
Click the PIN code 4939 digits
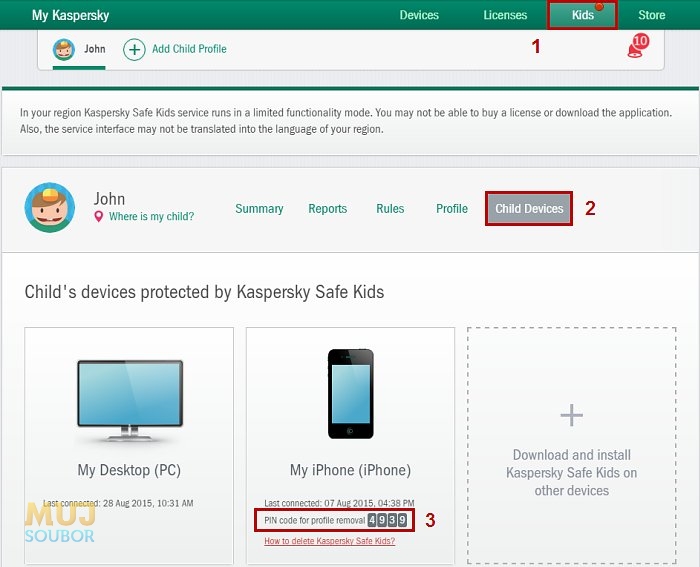click(387, 520)
